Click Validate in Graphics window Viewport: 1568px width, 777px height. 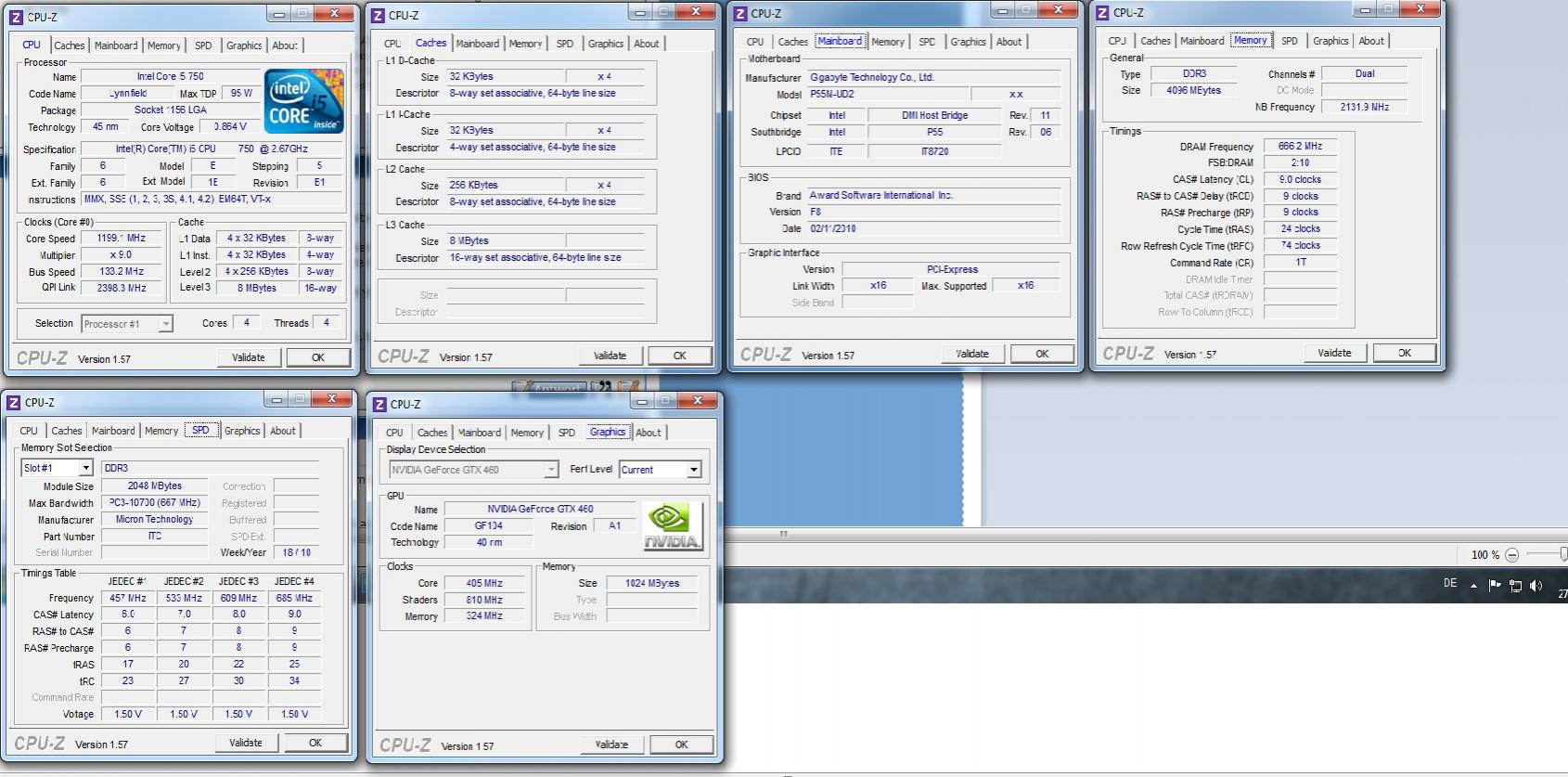click(x=611, y=745)
